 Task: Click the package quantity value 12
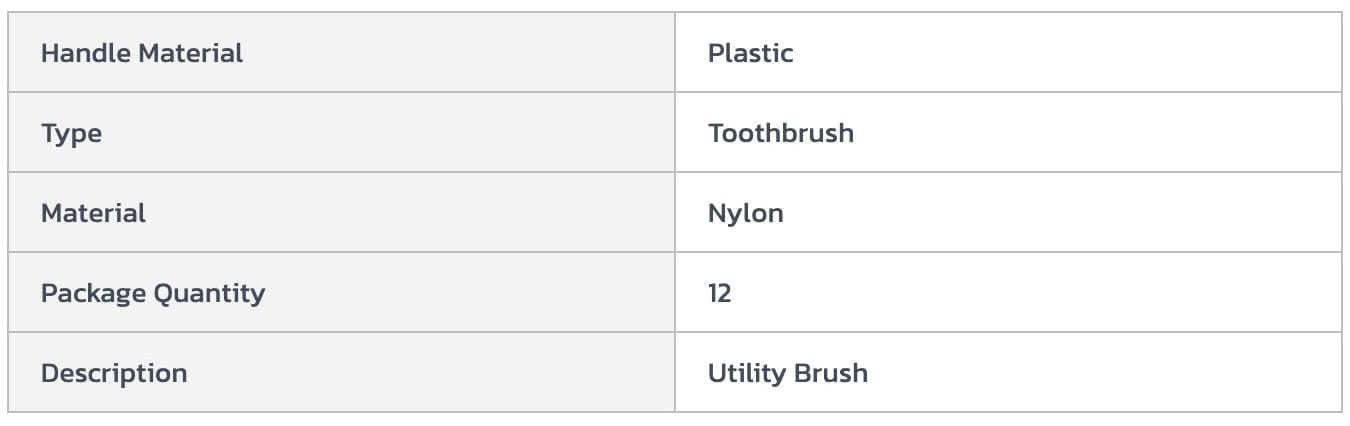coord(719,293)
